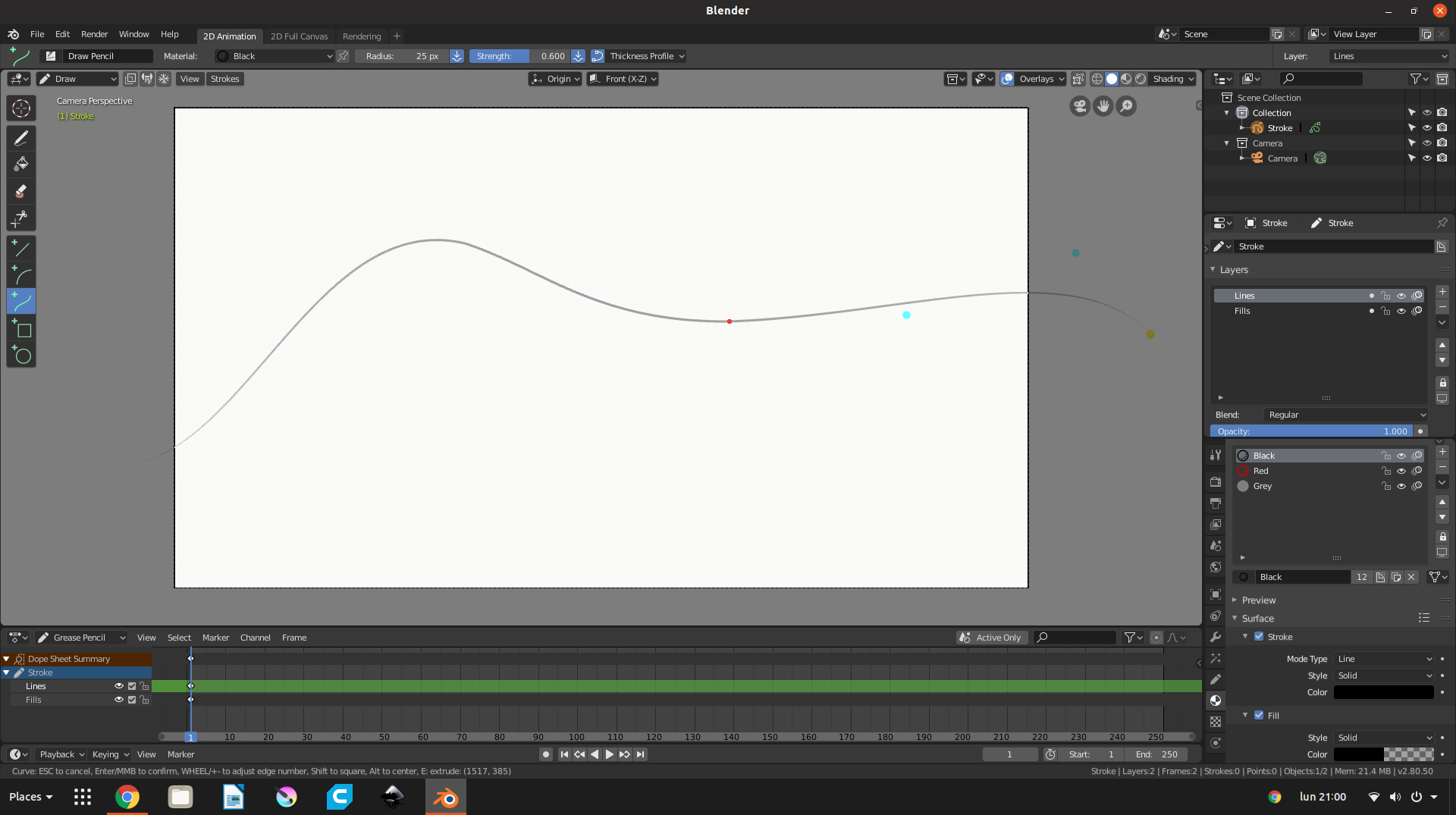
Task: Hide the Red material
Action: 1401,471
